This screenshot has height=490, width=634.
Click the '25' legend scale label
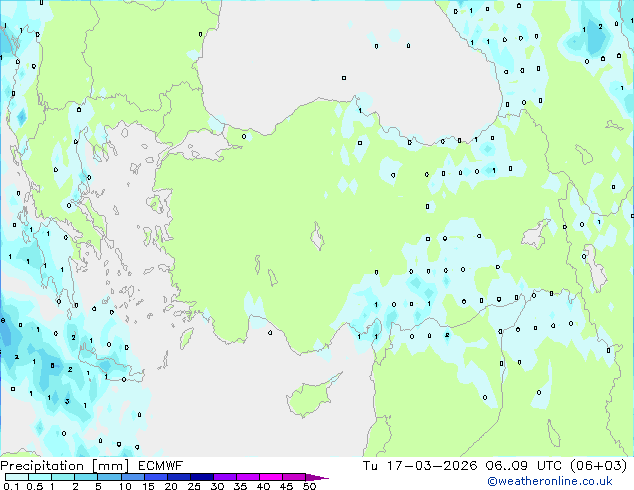[194, 486]
